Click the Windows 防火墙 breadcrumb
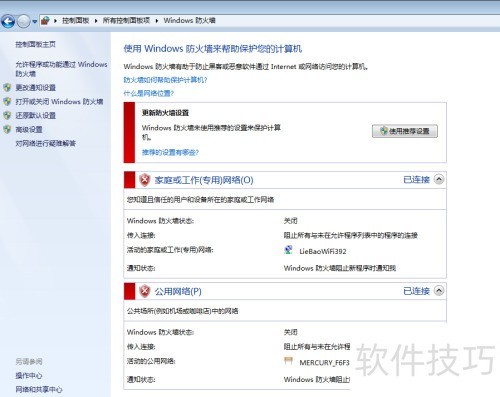 click(x=189, y=21)
